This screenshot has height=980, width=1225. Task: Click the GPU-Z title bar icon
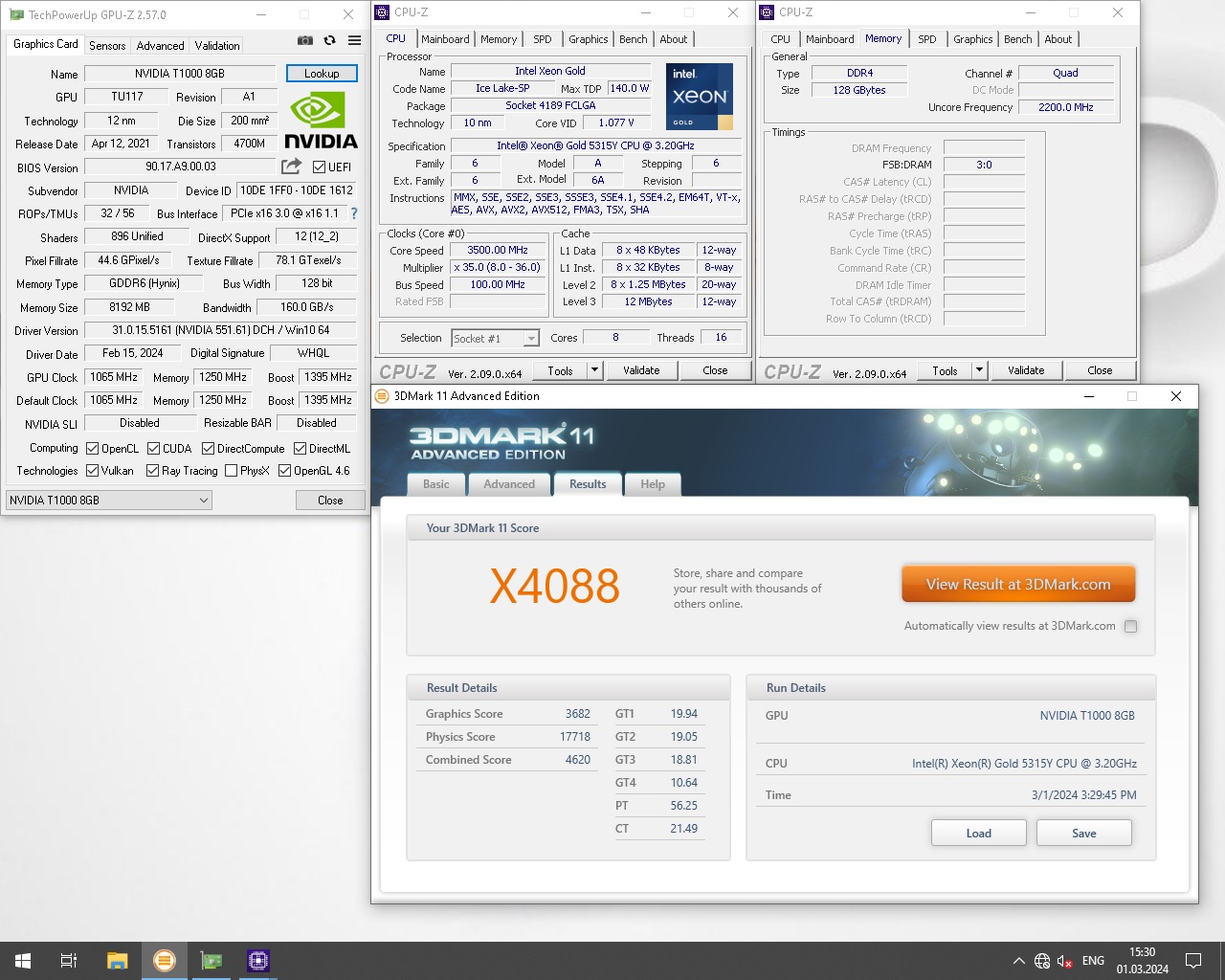tap(16, 14)
